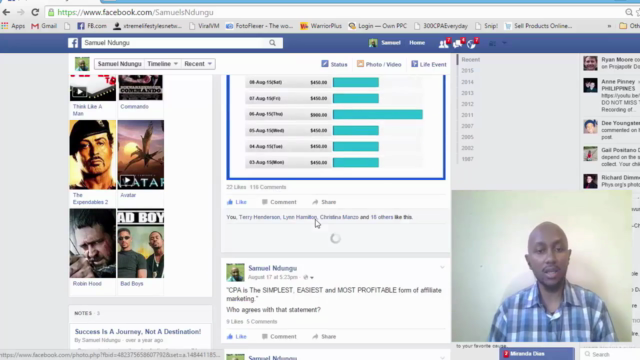640x360 pixels.
Task: Open the Gmail bookmark
Action: 44,26
